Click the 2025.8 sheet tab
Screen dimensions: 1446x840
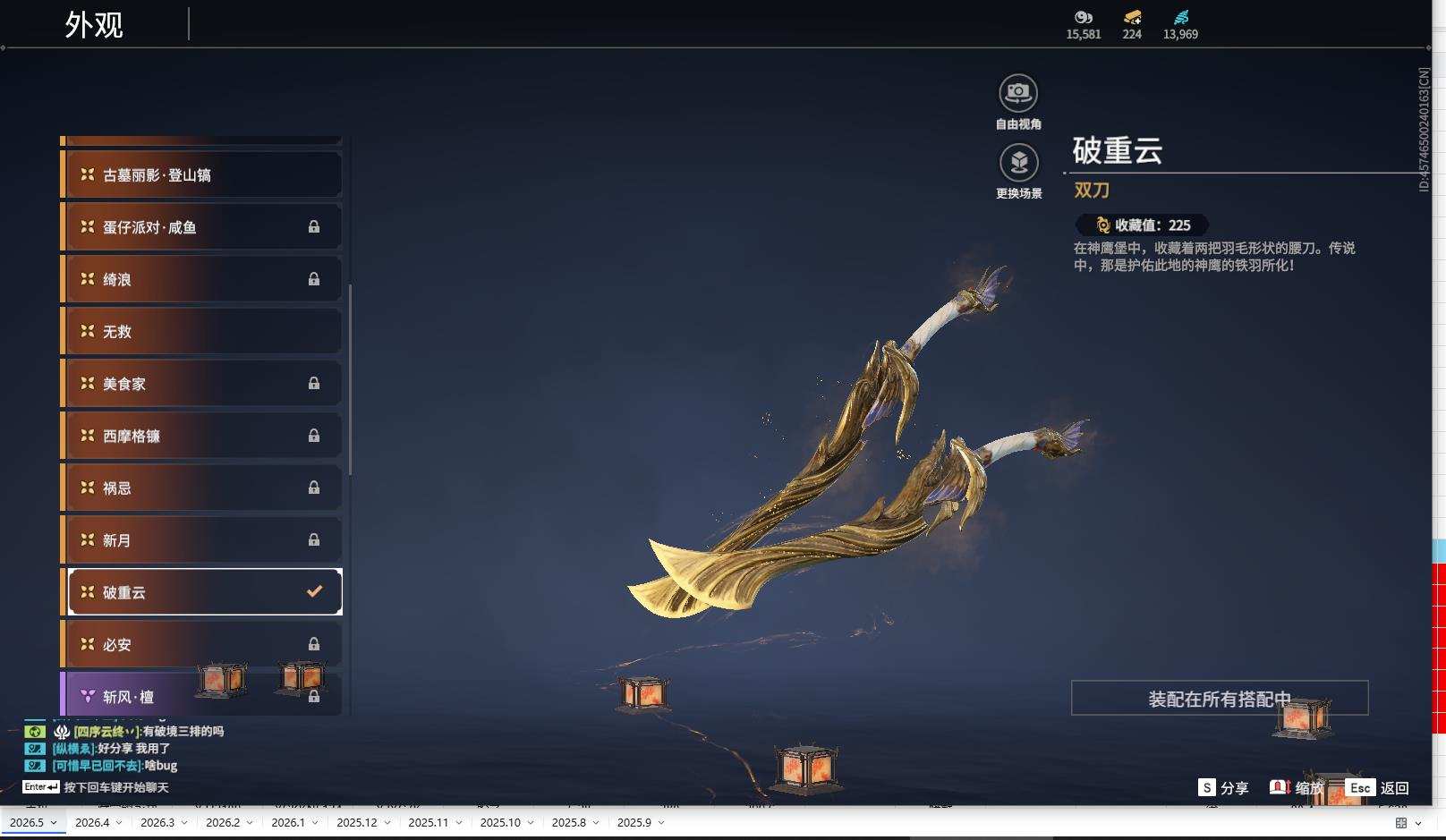click(x=569, y=823)
